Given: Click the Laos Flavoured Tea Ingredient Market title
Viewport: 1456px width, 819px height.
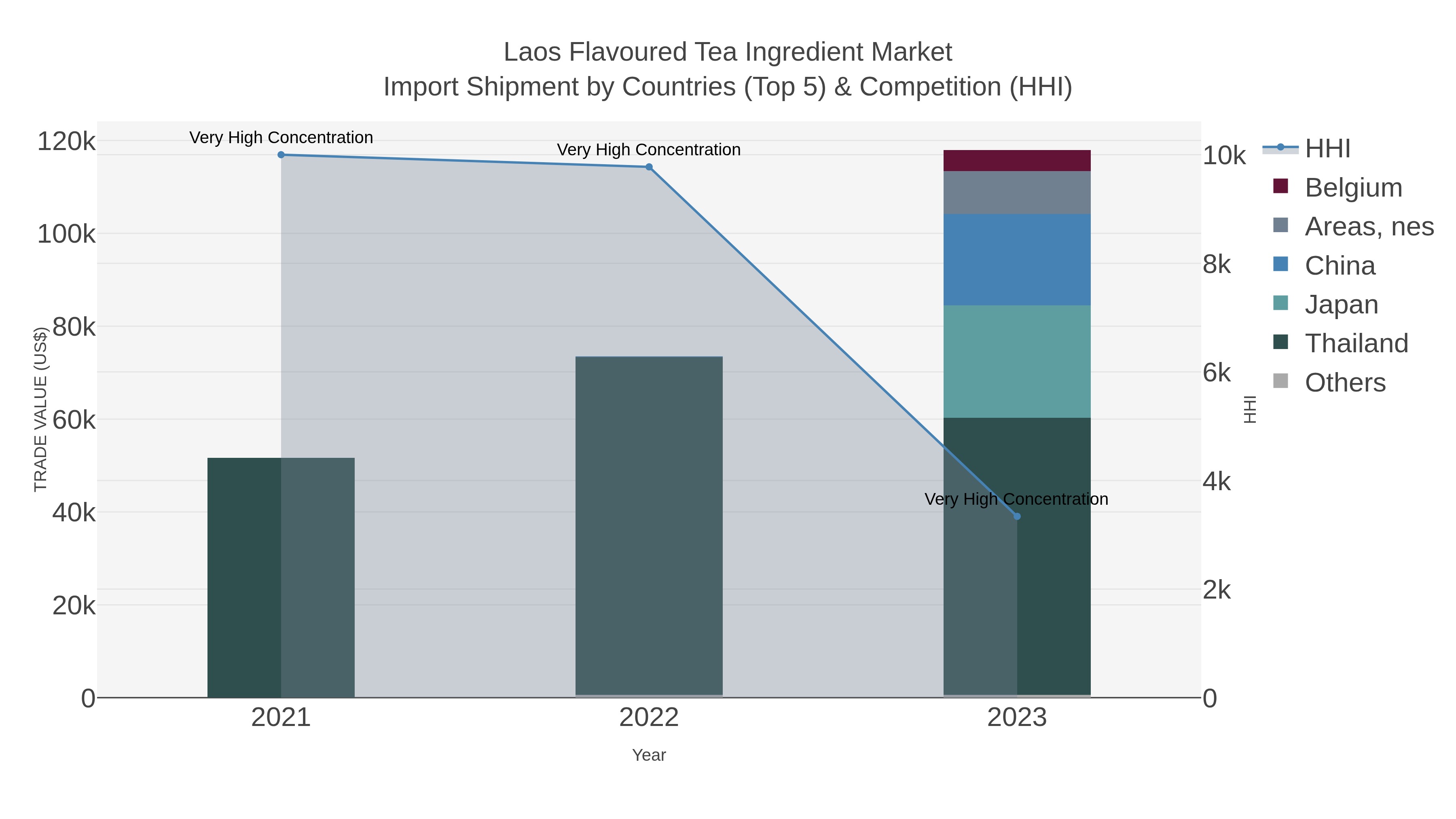Looking at the screenshot, I should (728, 52).
